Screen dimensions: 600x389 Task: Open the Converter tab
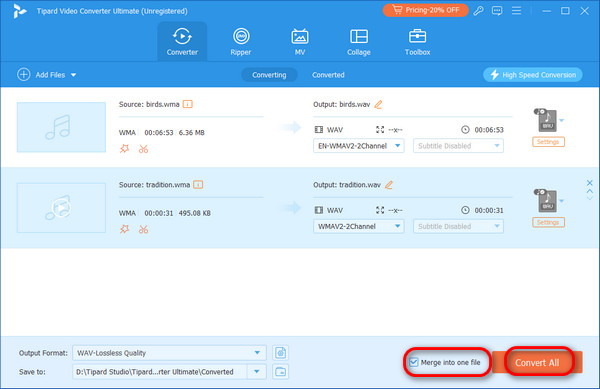tap(182, 42)
